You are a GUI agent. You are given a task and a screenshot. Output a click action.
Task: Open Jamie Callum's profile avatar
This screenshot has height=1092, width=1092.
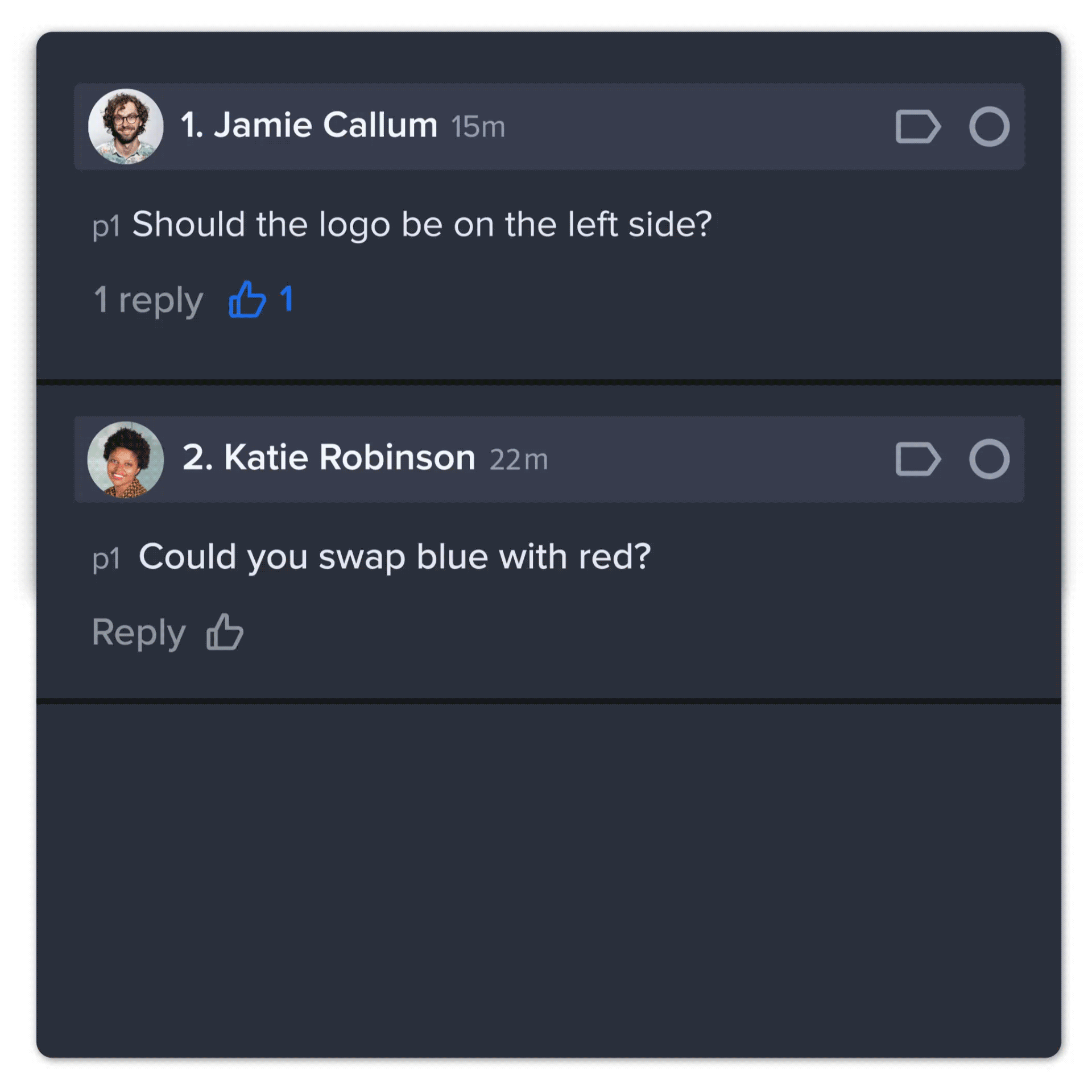pos(126,126)
